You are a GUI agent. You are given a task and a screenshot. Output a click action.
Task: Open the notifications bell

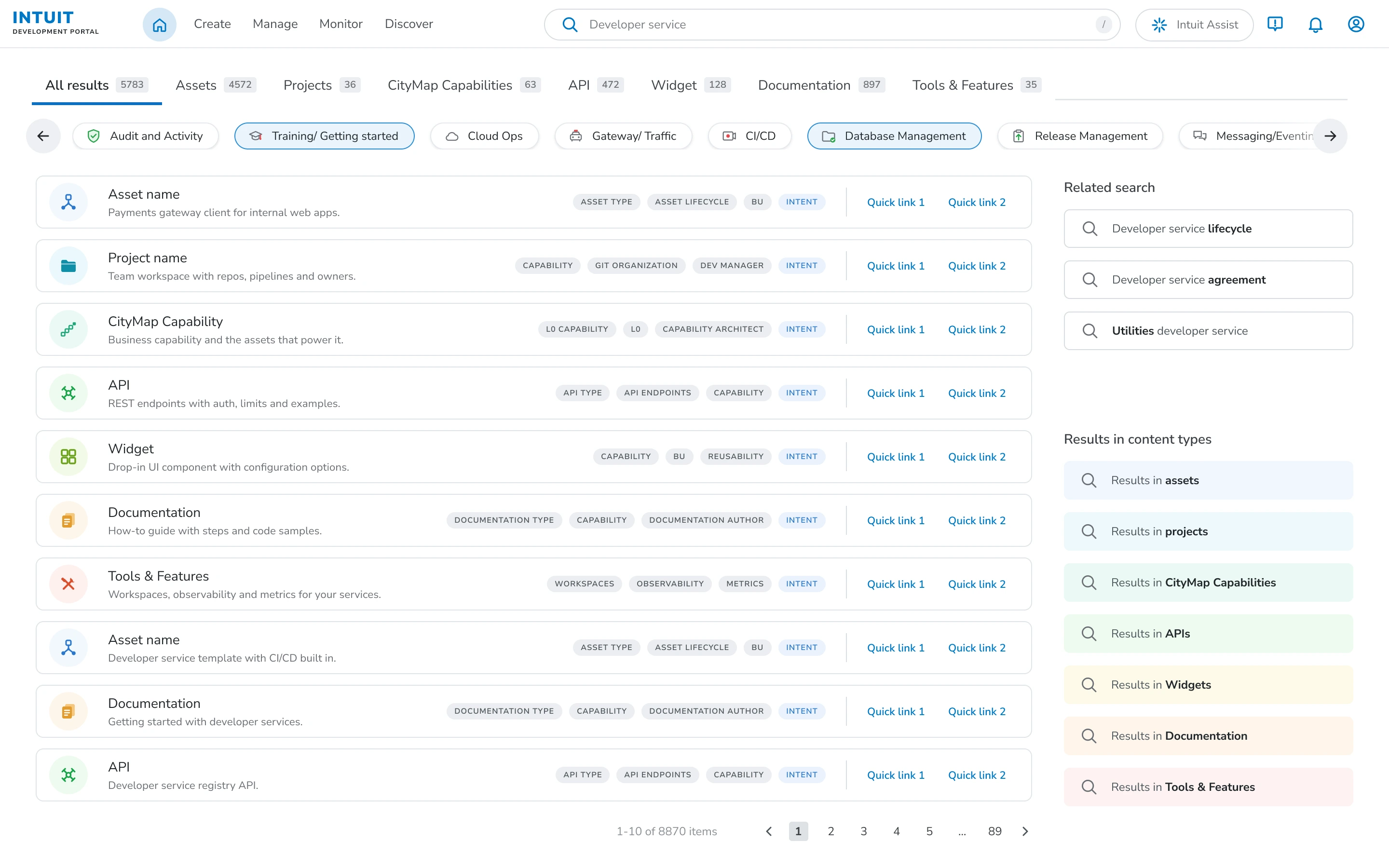[x=1315, y=24]
